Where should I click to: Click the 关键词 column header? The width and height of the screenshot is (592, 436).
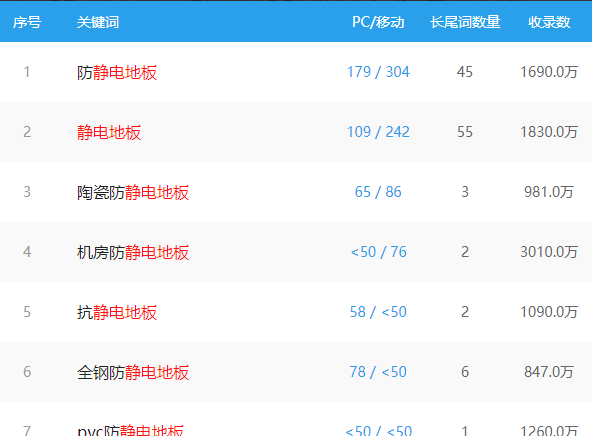point(98,22)
